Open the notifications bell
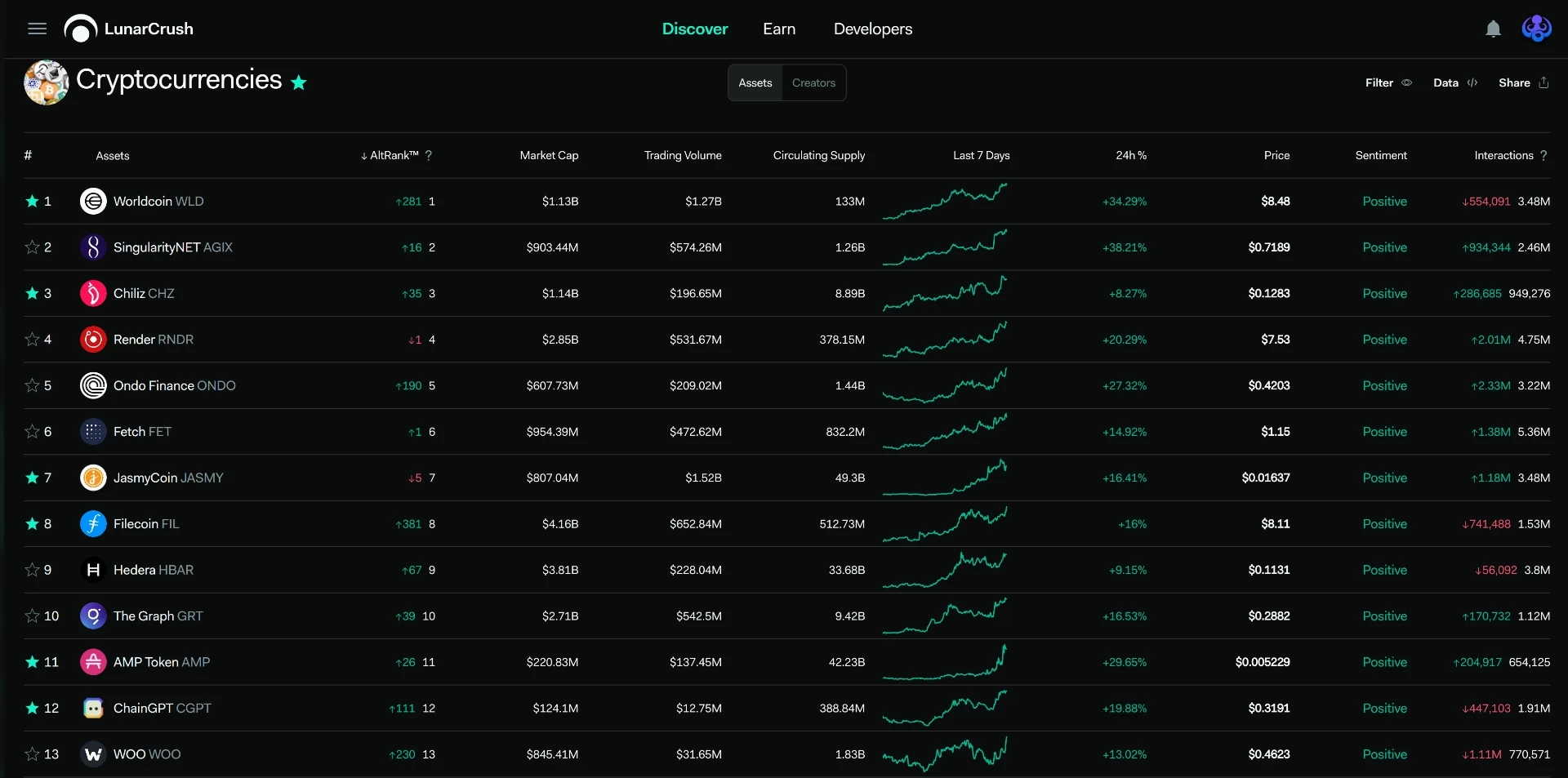This screenshot has height=778, width=1568. pos(1493,29)
